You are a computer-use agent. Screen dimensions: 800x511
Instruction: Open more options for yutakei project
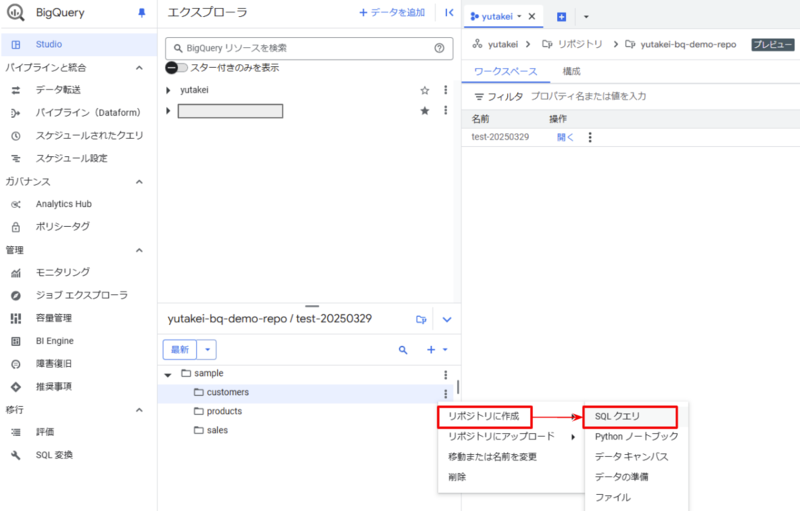click(445, 90)
